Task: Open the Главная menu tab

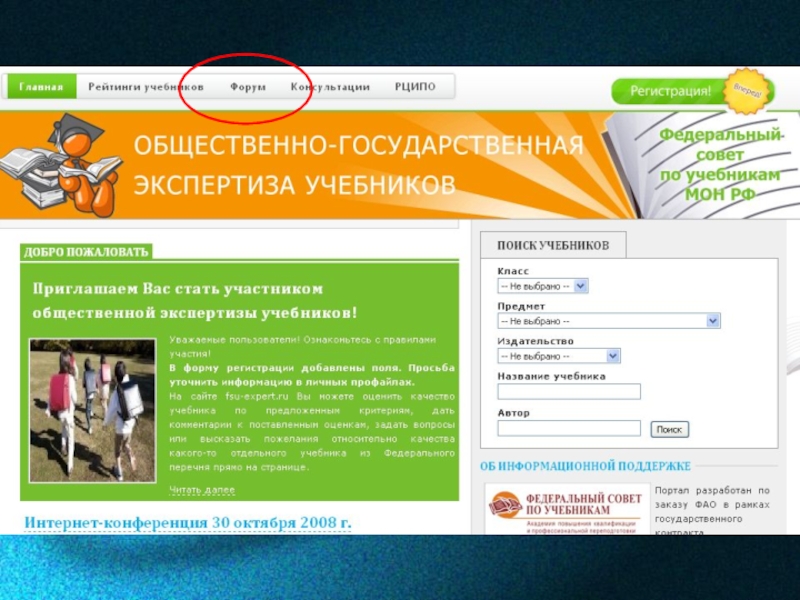Action: [41, 87]
